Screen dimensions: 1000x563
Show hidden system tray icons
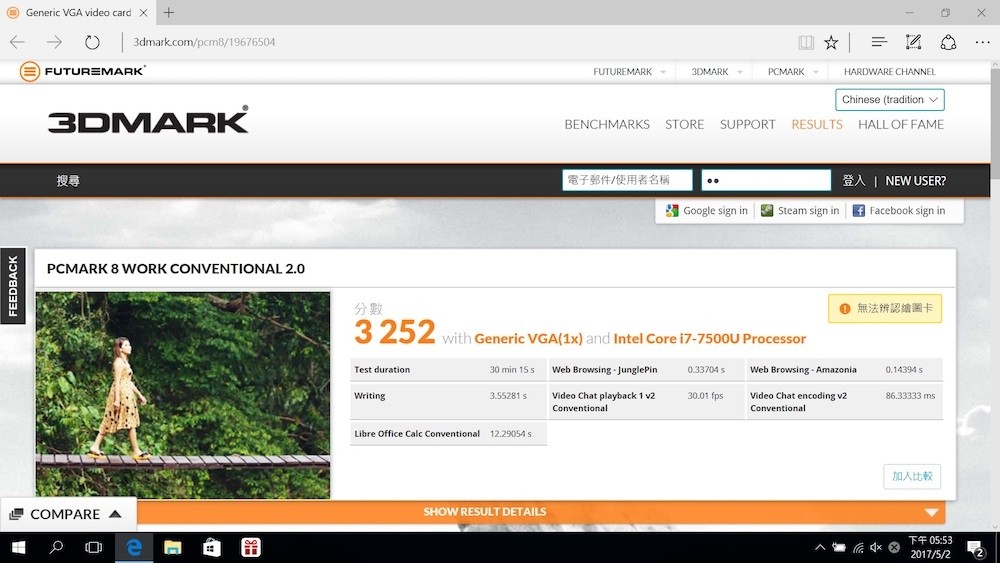click(820, 547)
